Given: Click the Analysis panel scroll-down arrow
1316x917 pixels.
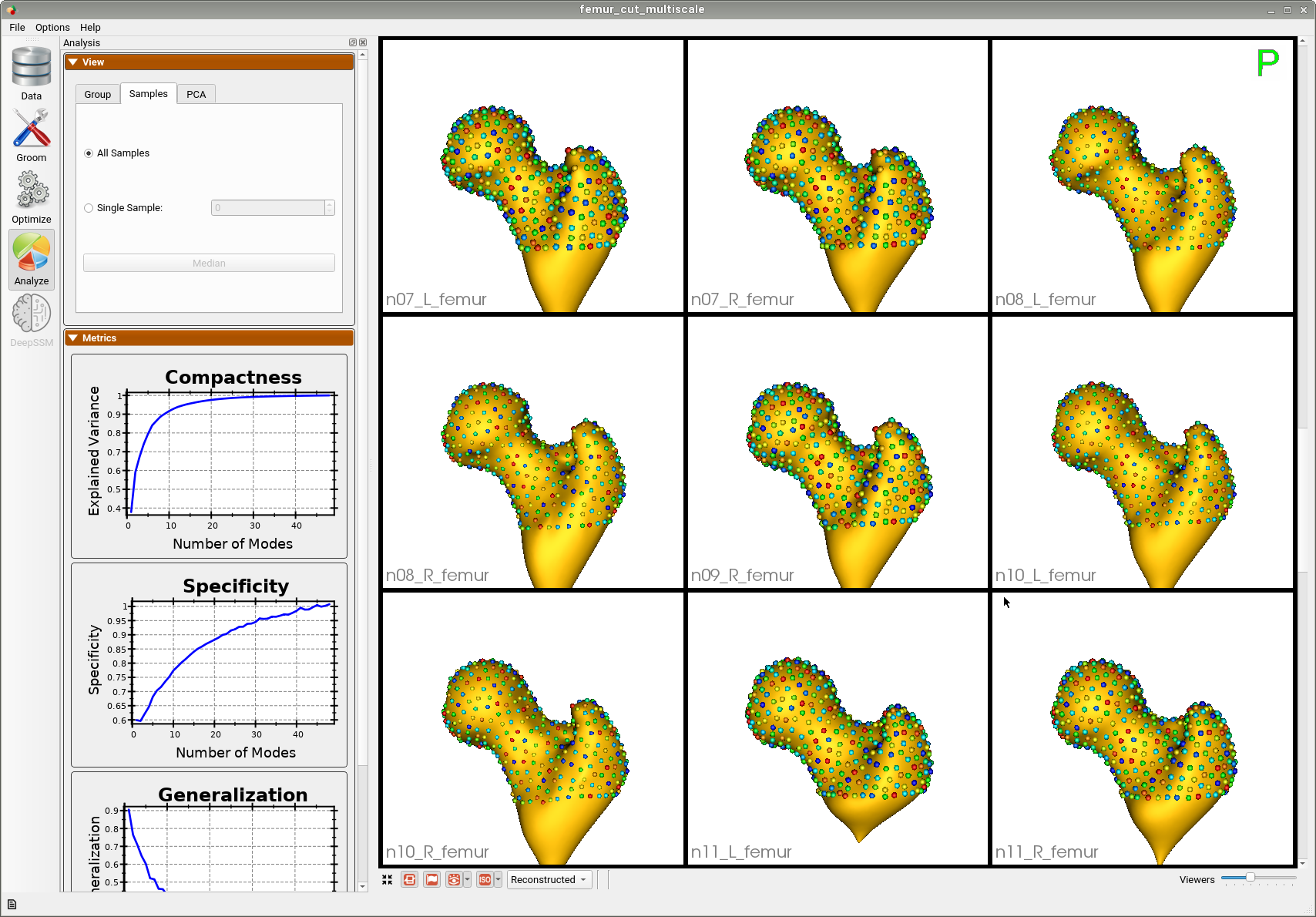Looking at the screenshot, I should click(x=363, y=886).
